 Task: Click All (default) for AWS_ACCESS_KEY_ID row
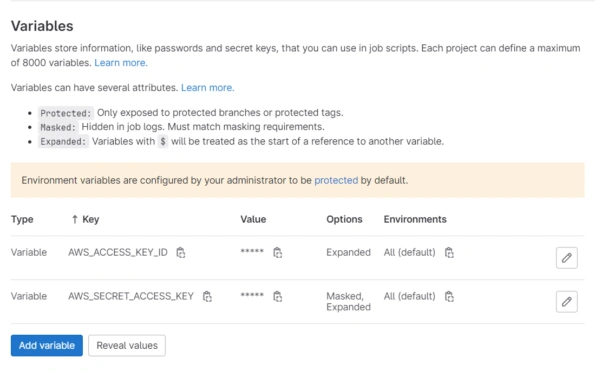tap(409, 252)
